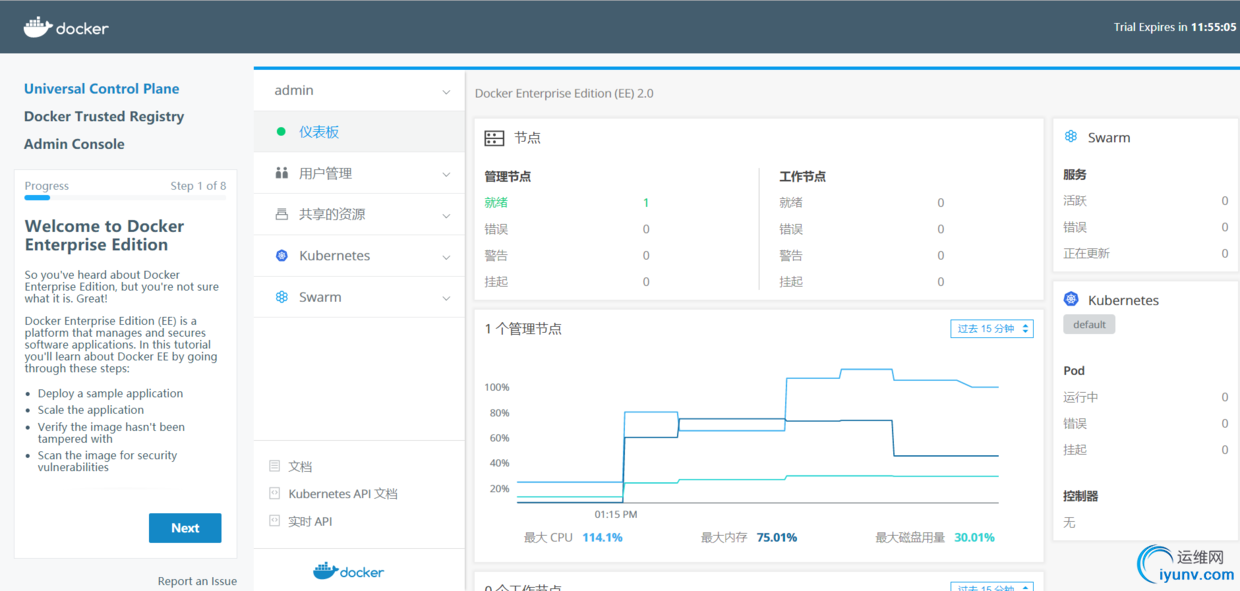The height and width of the screenshot is (591, 1240).
Task: Click the default namespace badge
Action: point(1089,325)
